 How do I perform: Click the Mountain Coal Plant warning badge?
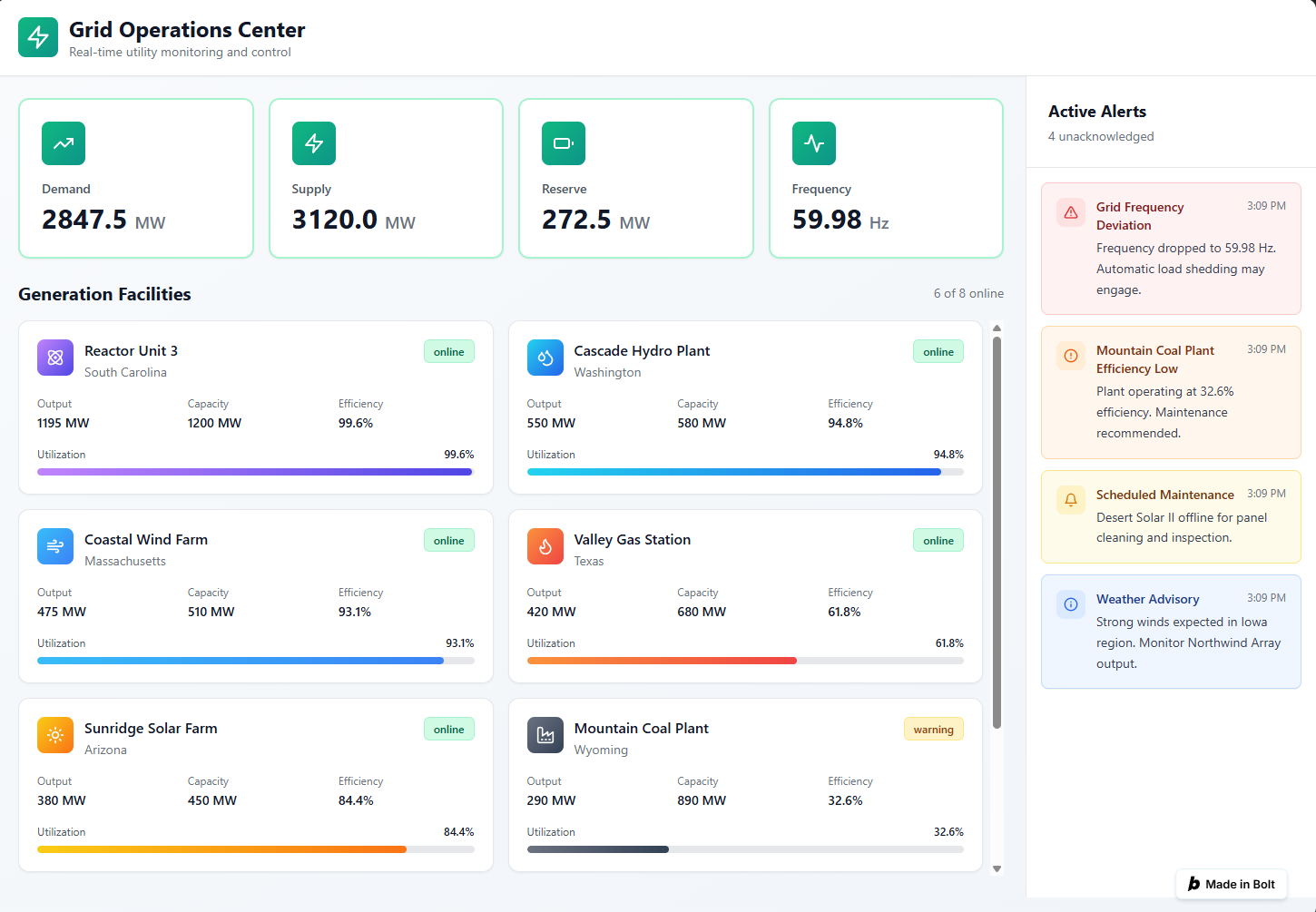point(933,730)
